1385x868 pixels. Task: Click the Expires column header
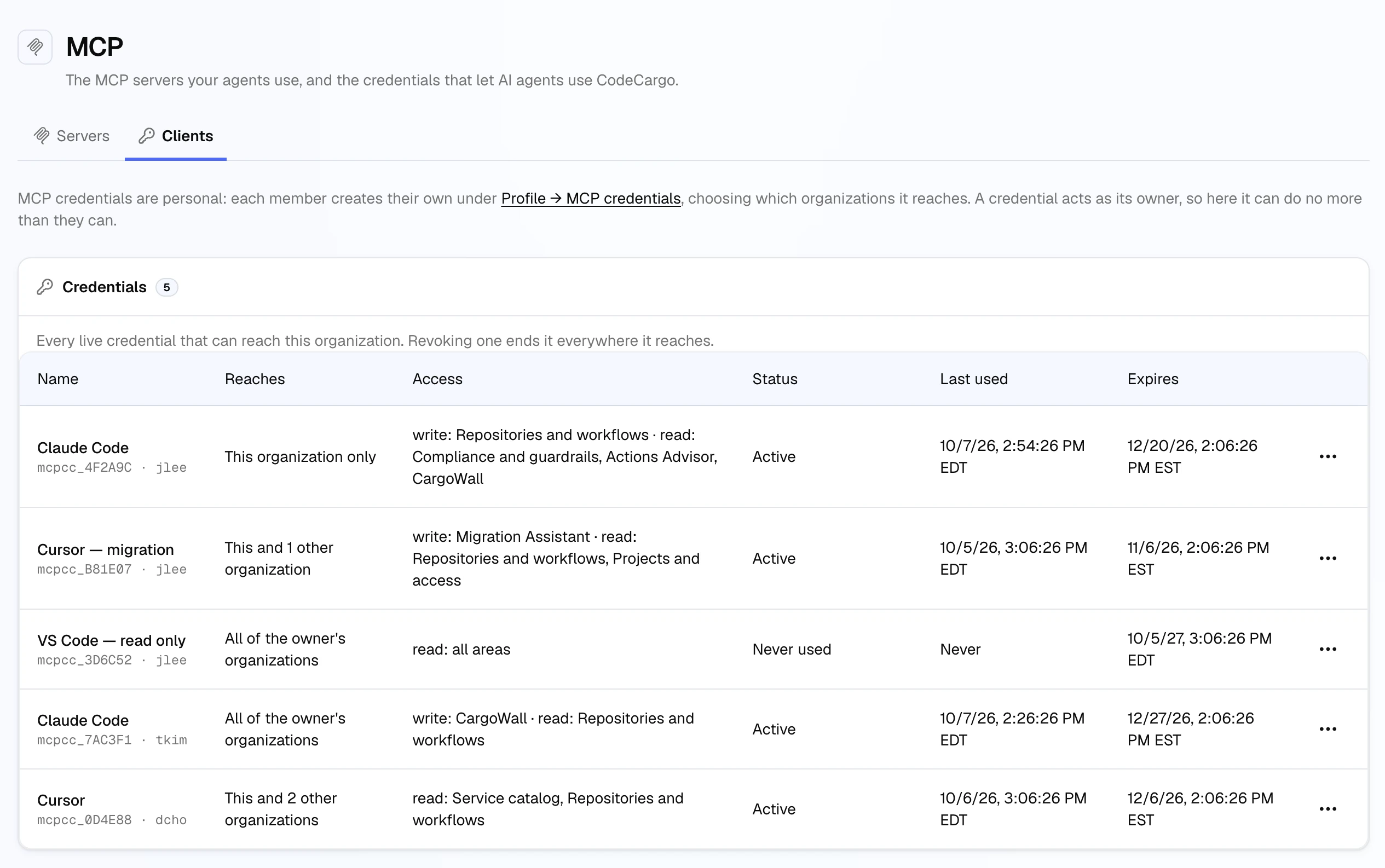point(1152,379)
